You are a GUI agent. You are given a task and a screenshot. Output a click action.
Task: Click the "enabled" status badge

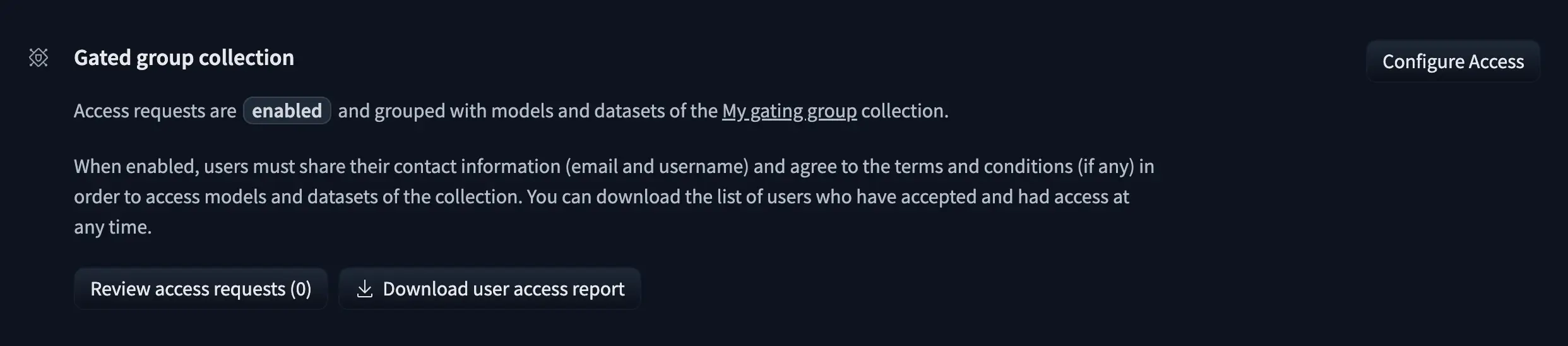pos(287,111)
